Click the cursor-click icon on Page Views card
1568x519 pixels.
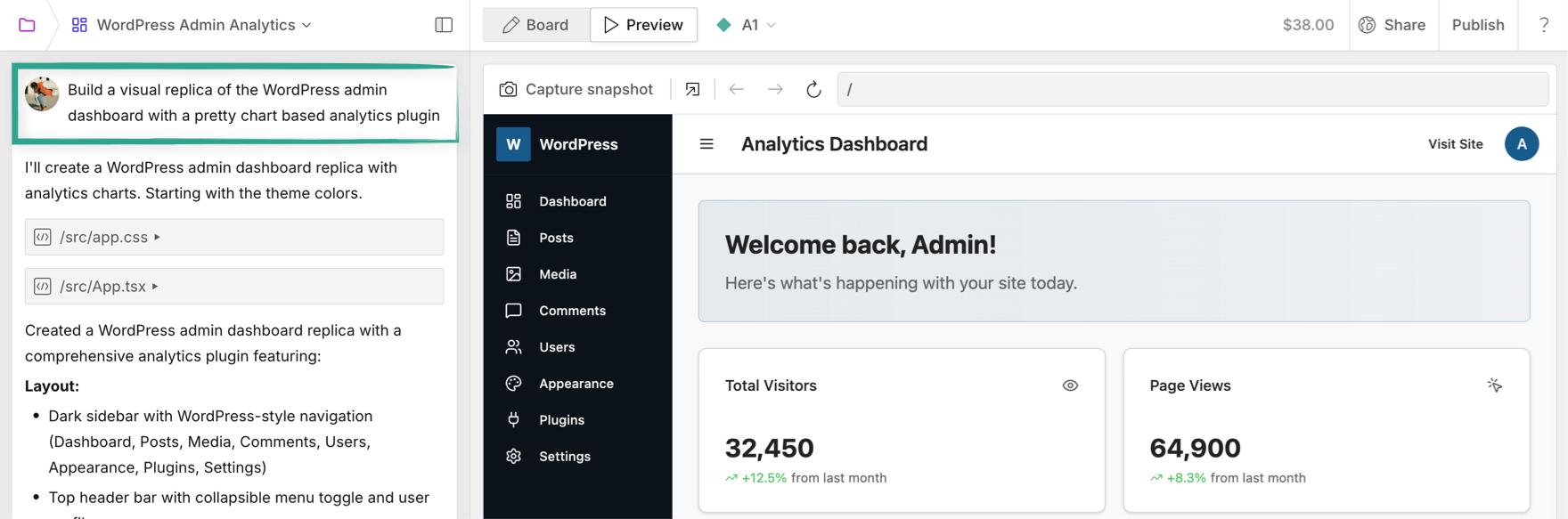(x=1495, y=385)
